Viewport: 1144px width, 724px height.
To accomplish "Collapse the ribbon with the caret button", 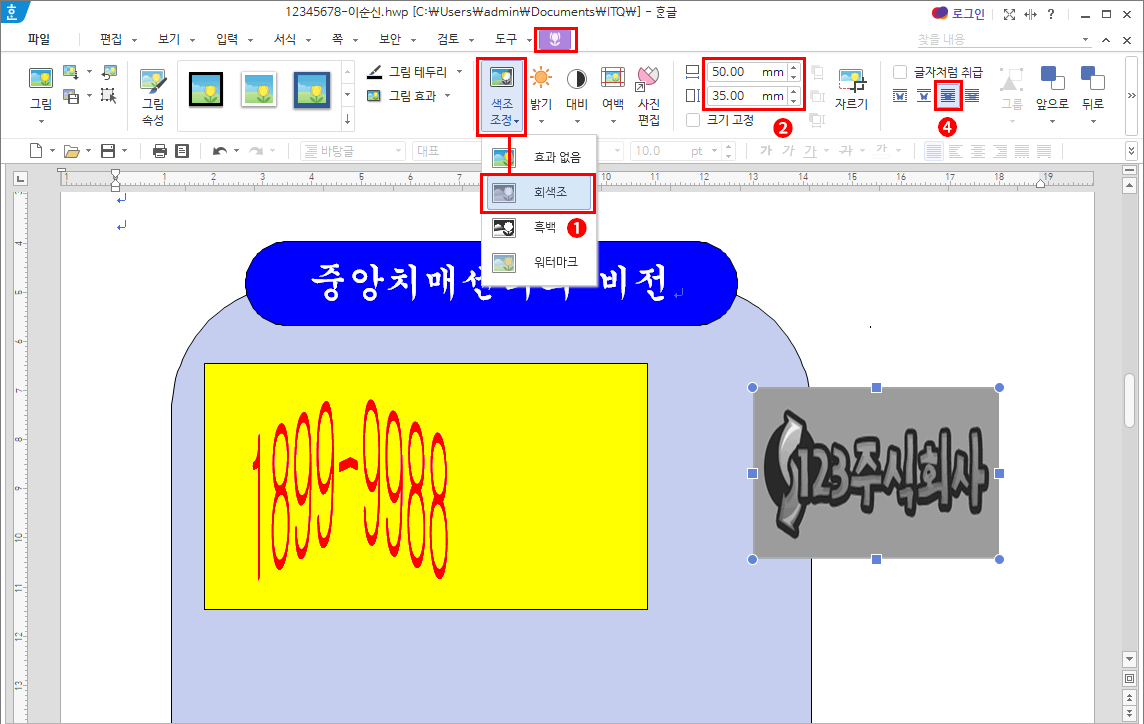I will click(1106, 40).
